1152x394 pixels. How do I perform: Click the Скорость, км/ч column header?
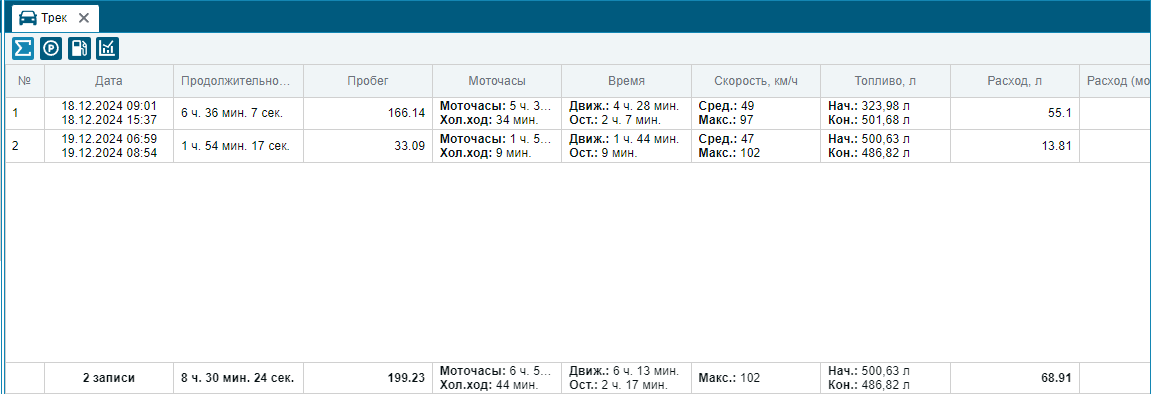coord(755,81)
